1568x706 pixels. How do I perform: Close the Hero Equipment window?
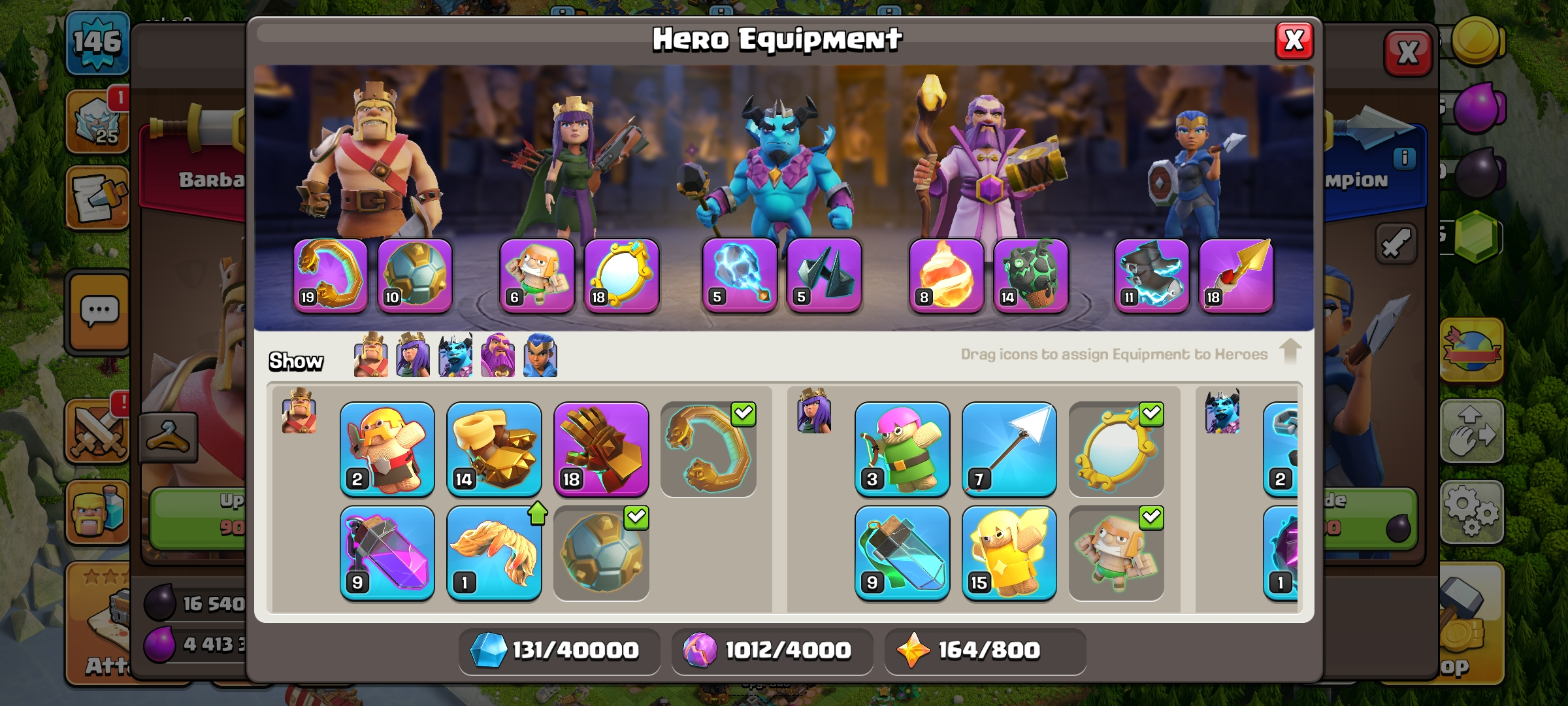tap(1294, 41)
